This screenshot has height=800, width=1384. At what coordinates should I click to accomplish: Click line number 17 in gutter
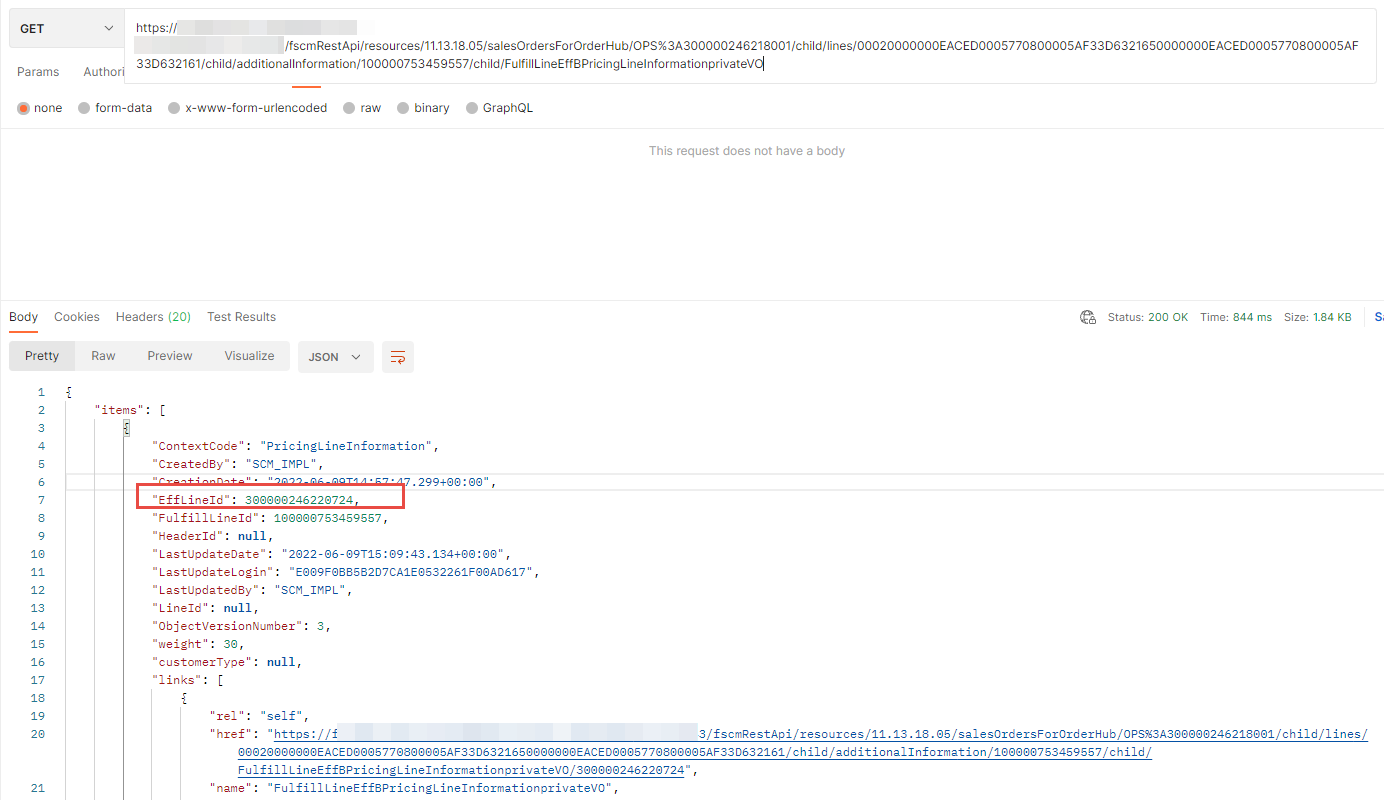(x=37, y=680)
